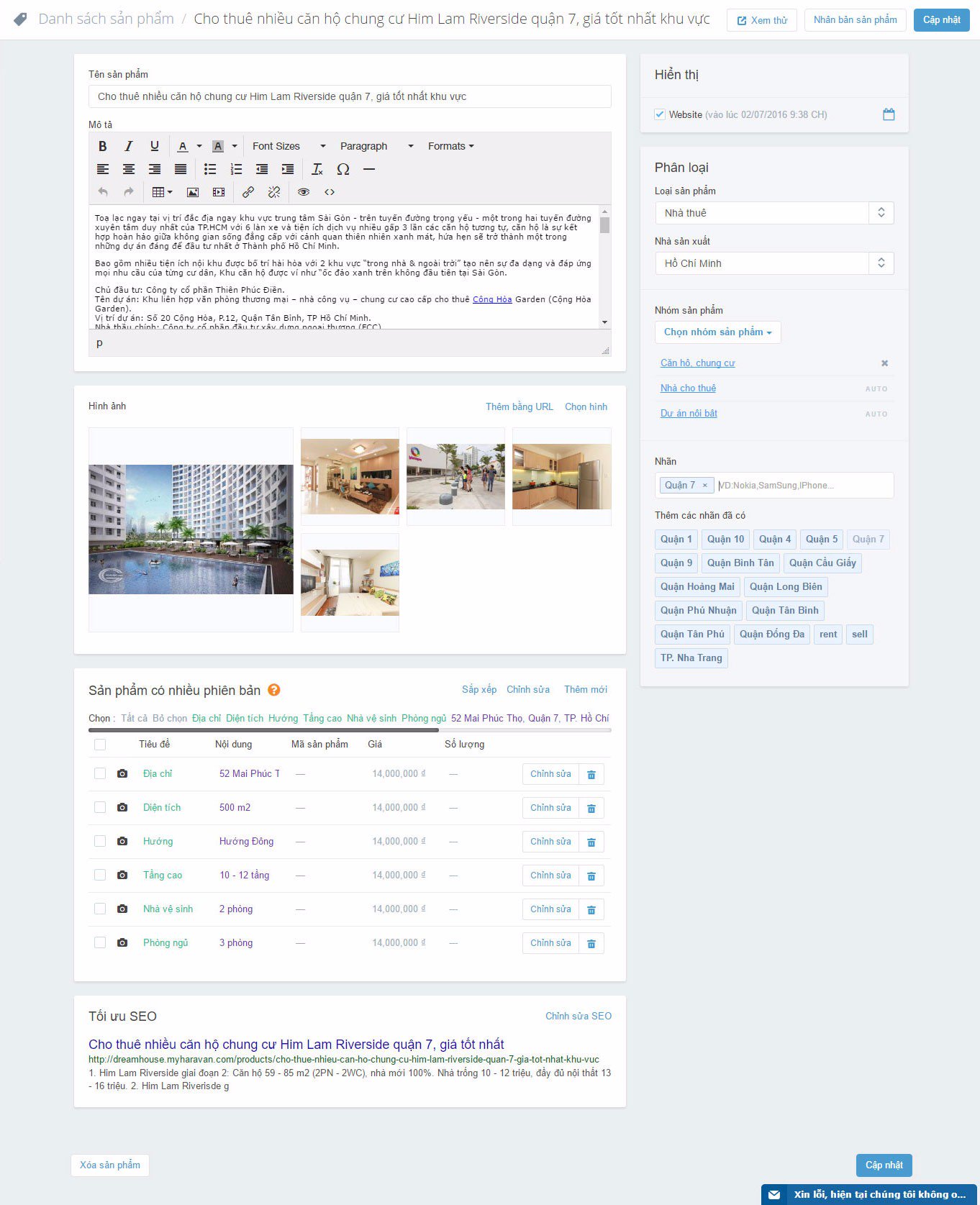
Task: Insert special character omega icon
Action: click(343, 169)
